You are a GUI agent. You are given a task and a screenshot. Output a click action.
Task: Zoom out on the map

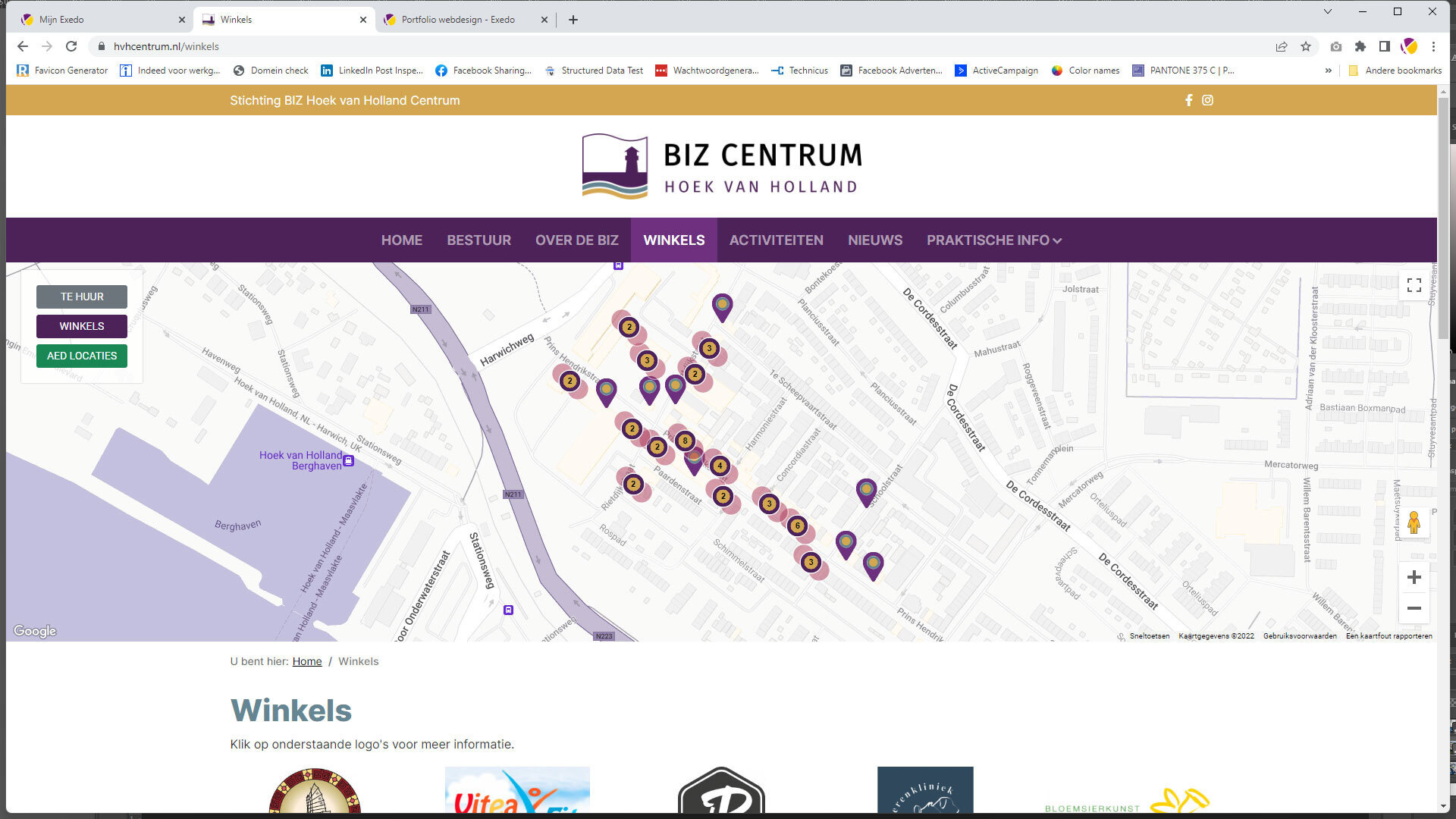pos(1414,608)
